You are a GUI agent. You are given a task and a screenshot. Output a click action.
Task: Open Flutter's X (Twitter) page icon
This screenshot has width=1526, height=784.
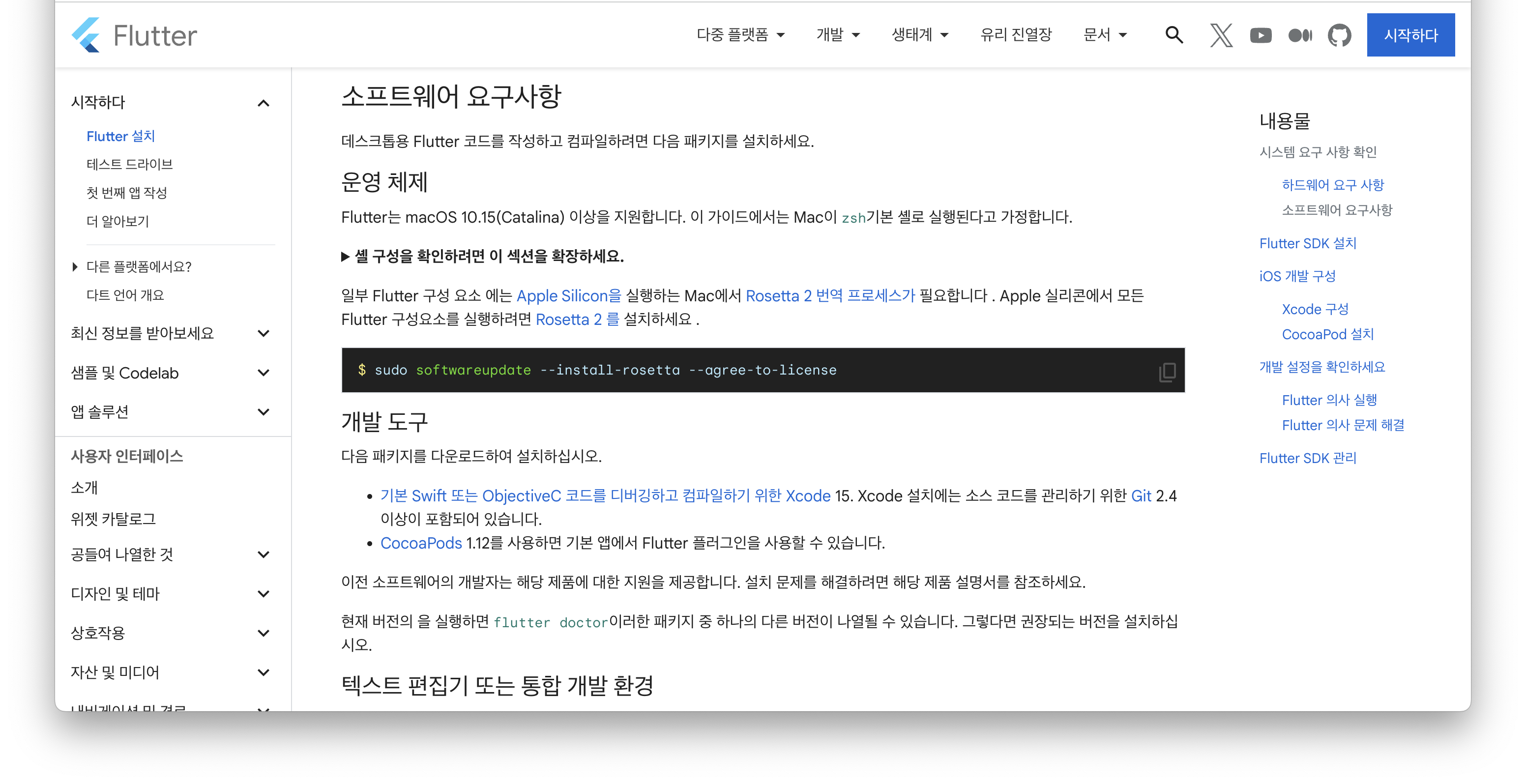[1221, 35]
